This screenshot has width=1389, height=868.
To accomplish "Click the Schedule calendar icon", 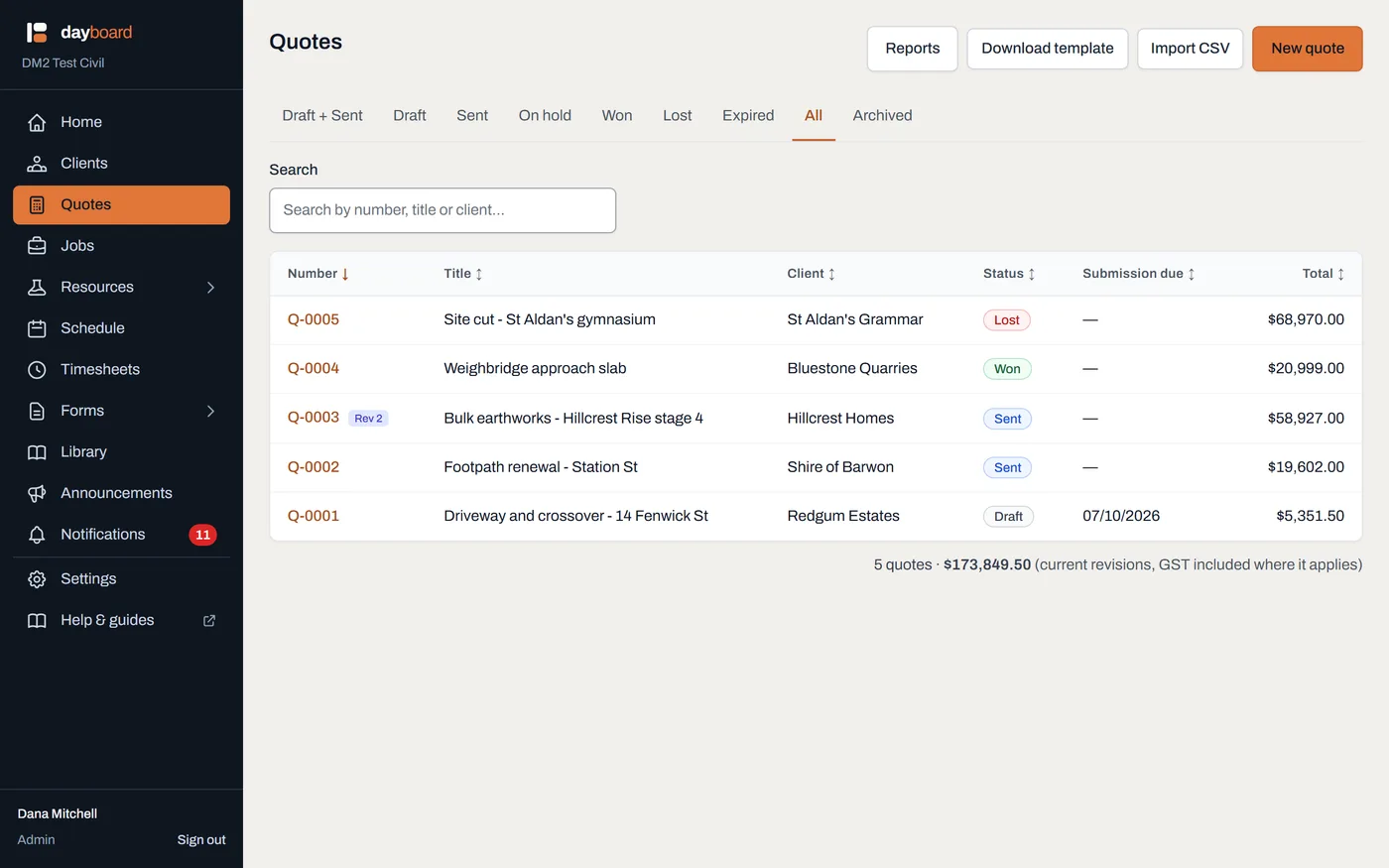I will 37,328.
